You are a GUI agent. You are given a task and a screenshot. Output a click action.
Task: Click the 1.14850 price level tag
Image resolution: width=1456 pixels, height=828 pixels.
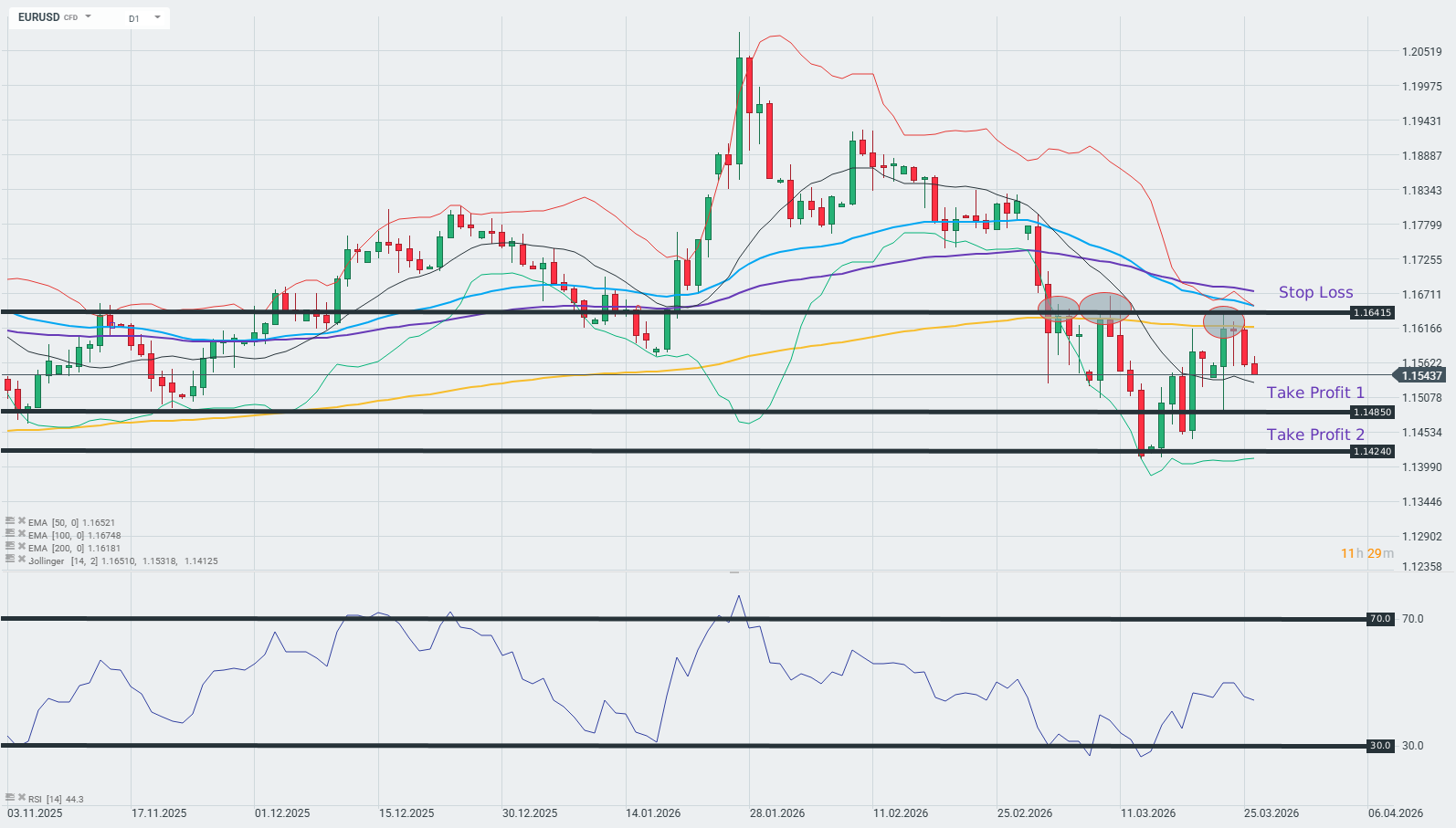coord(1372,413)
